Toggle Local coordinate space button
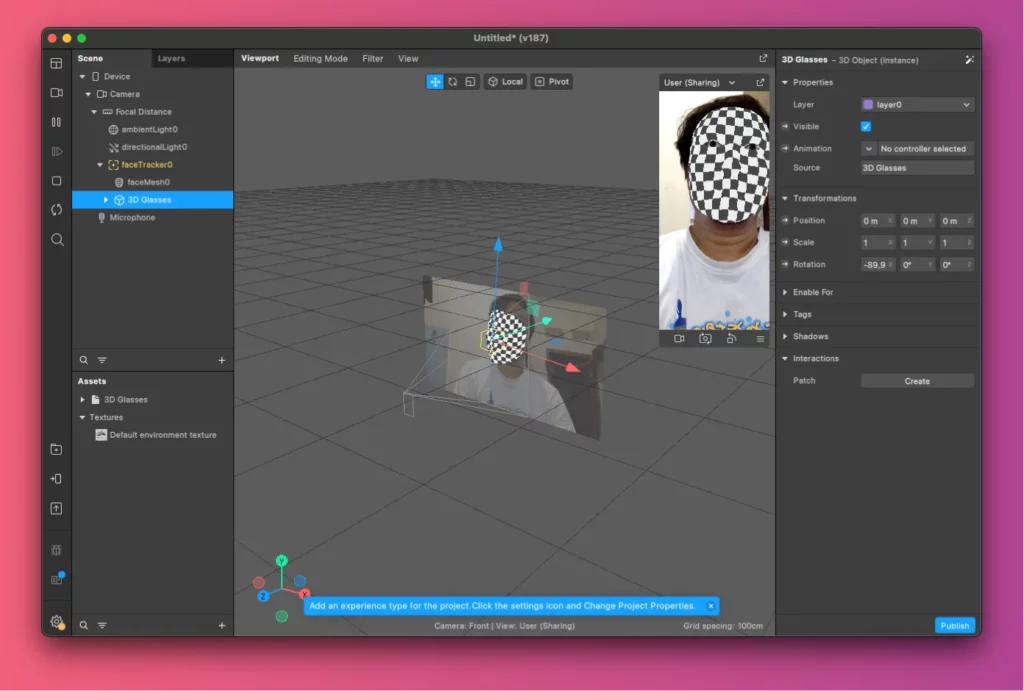 506,82
